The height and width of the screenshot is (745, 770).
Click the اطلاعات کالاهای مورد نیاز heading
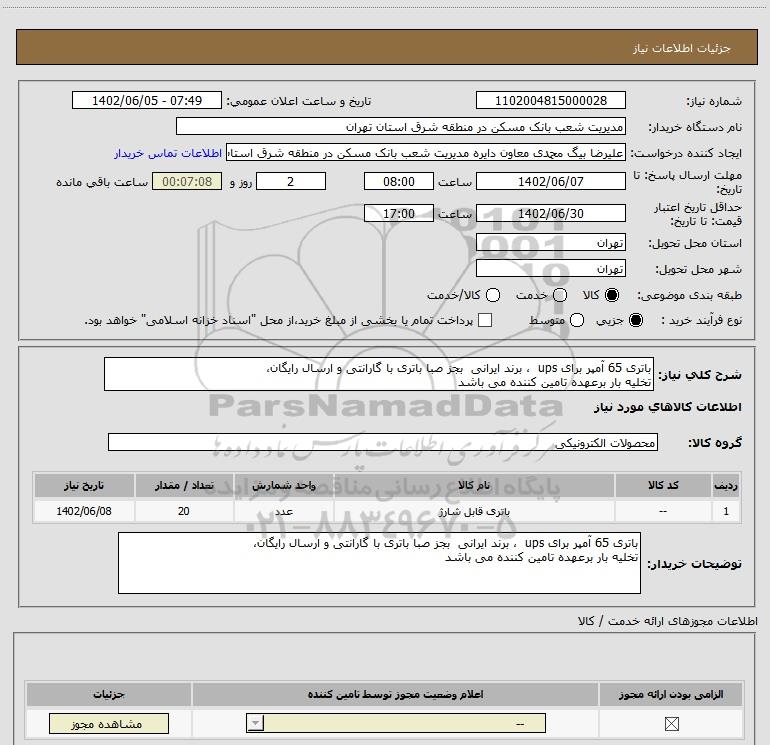coord(668,407)
